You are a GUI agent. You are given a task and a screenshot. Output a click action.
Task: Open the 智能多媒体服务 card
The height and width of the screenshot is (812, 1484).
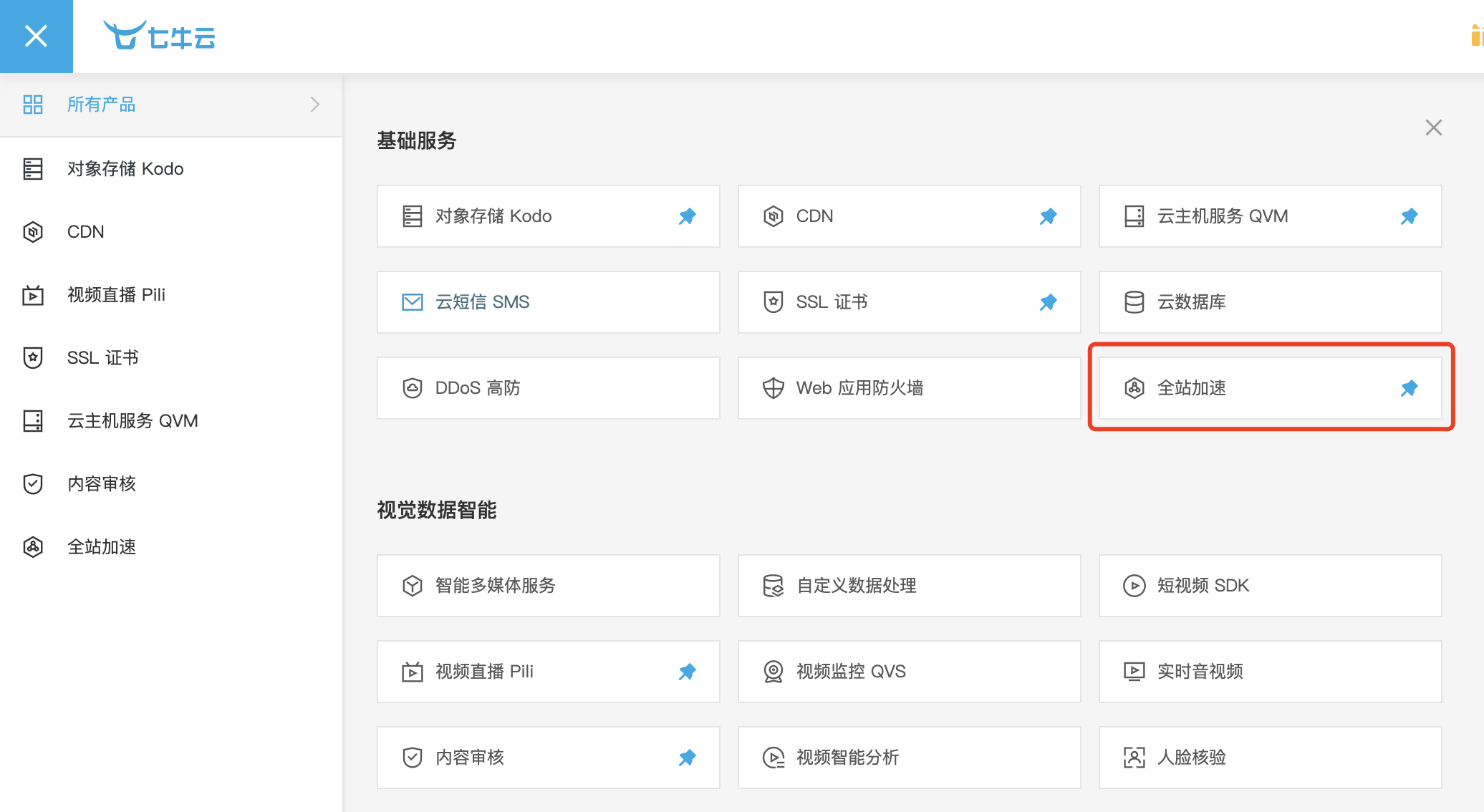(549, 586)
